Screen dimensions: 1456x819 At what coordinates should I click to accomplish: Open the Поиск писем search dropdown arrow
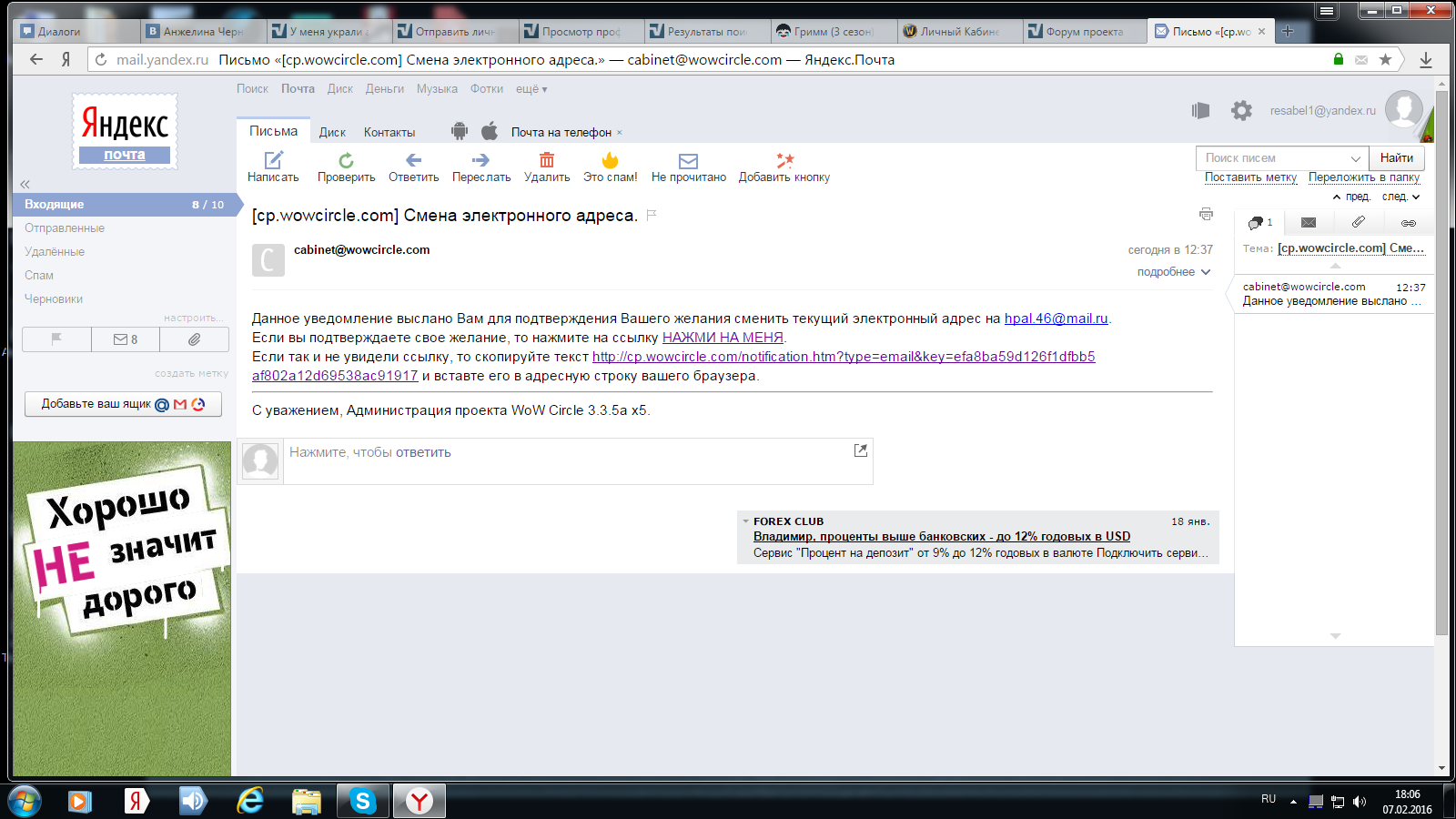click(x=1355, y=158)
